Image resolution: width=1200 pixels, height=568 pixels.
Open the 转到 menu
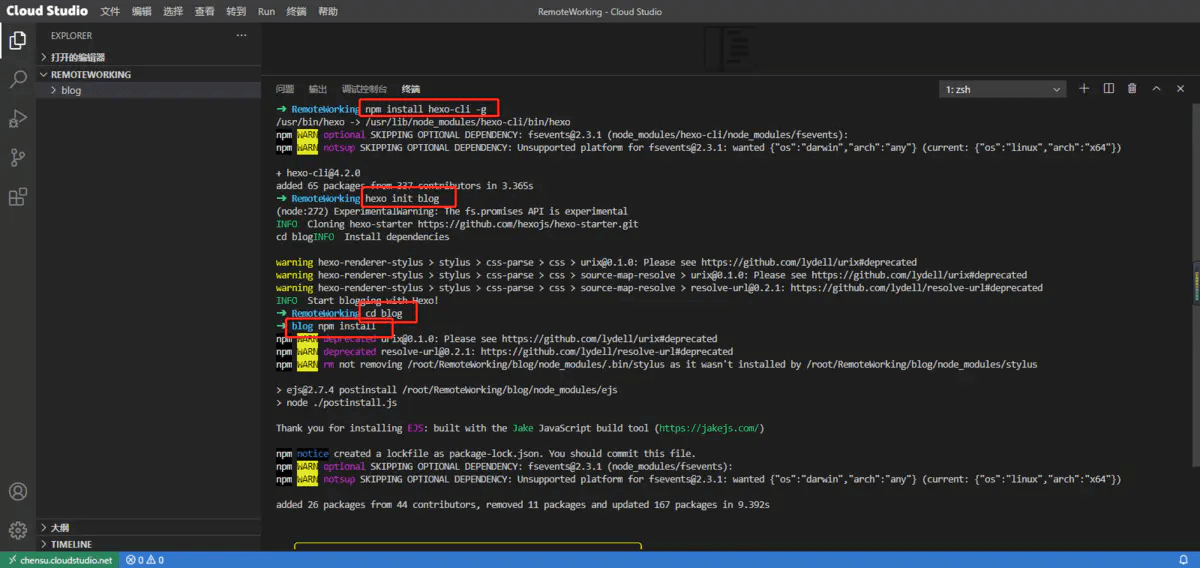236,12
